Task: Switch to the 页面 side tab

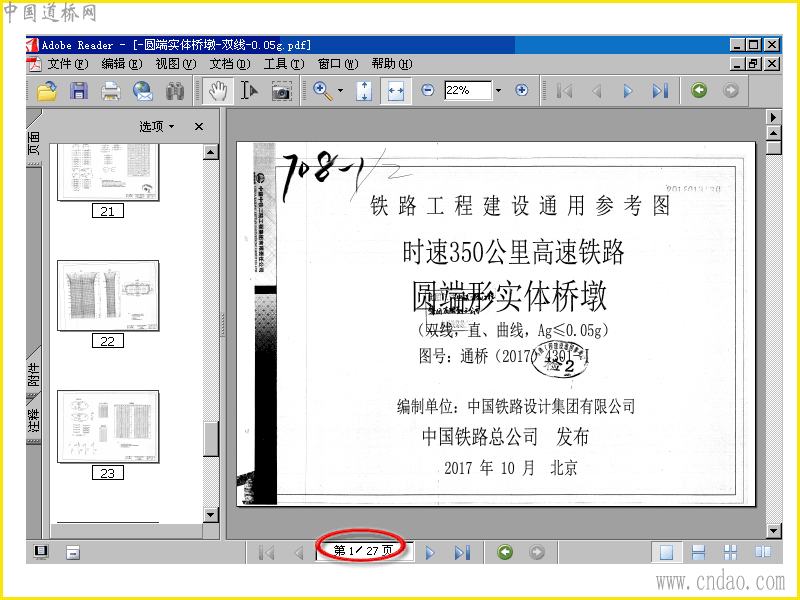Action: click(34, 142)
